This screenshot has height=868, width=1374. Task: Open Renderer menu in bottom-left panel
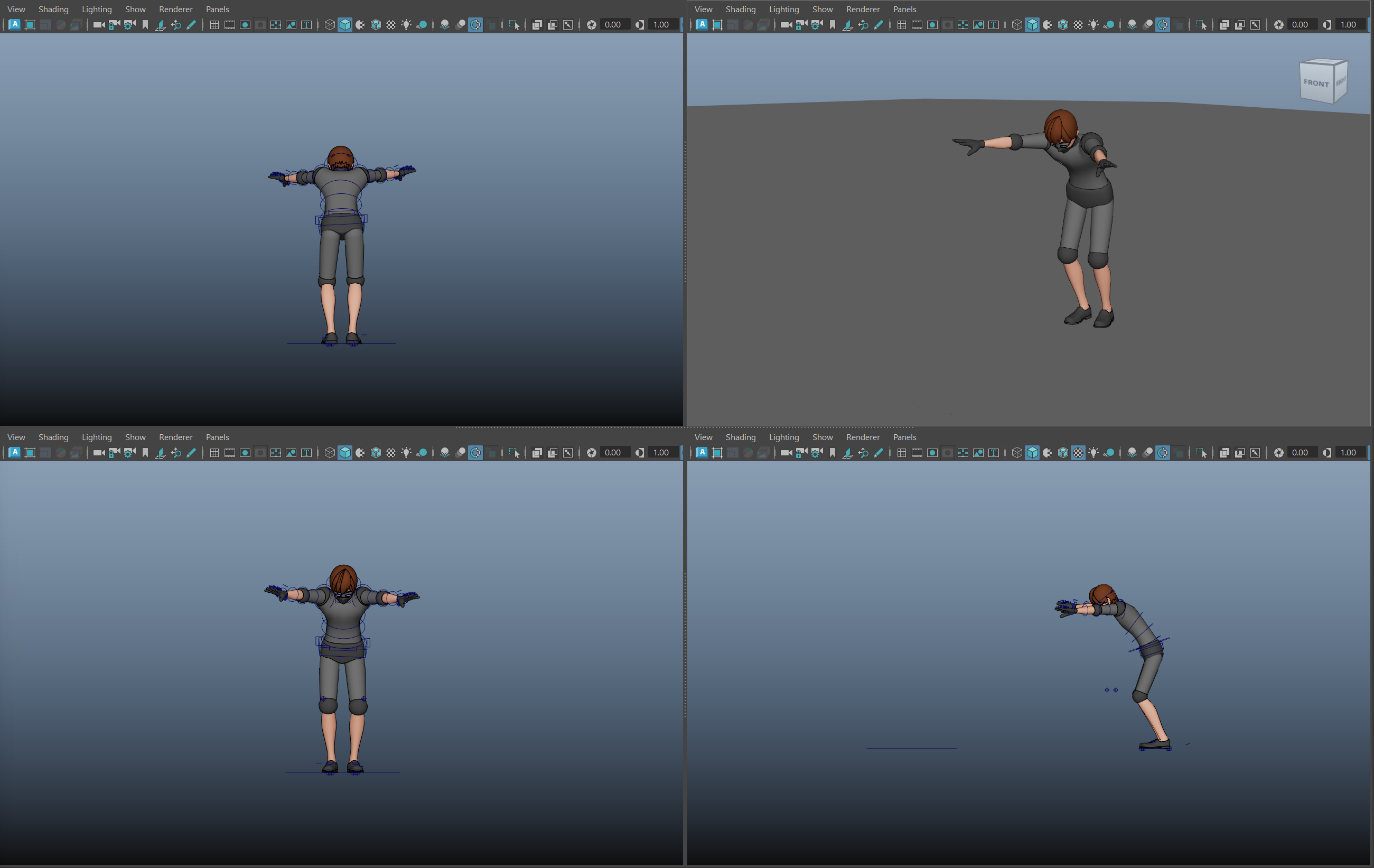click(176, 437)
